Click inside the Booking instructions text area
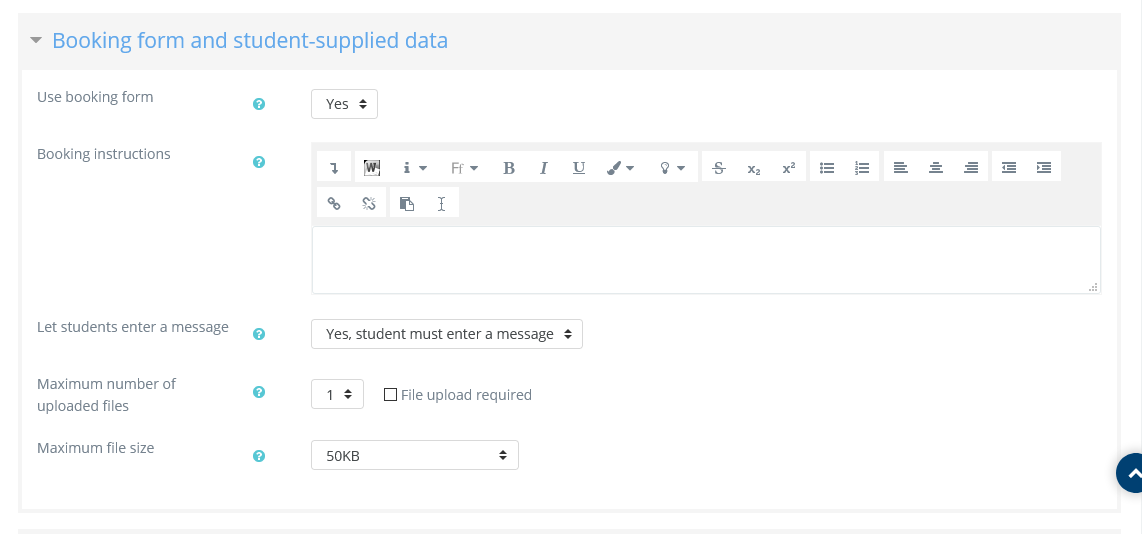1142x534 pixels. (x=706, y=259)
